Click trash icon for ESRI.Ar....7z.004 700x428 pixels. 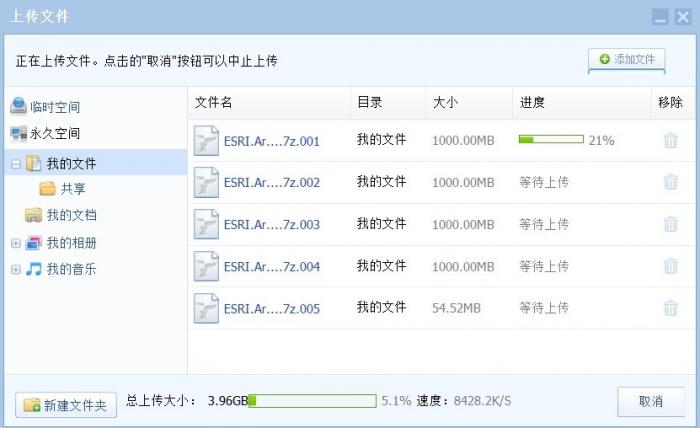click(x=670, y=267)
